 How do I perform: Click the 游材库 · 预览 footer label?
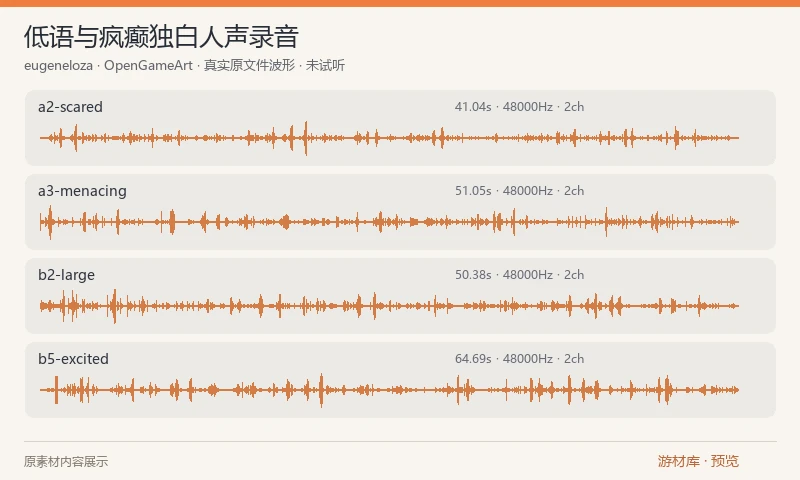pyautogui.click(x=698, y=461)
